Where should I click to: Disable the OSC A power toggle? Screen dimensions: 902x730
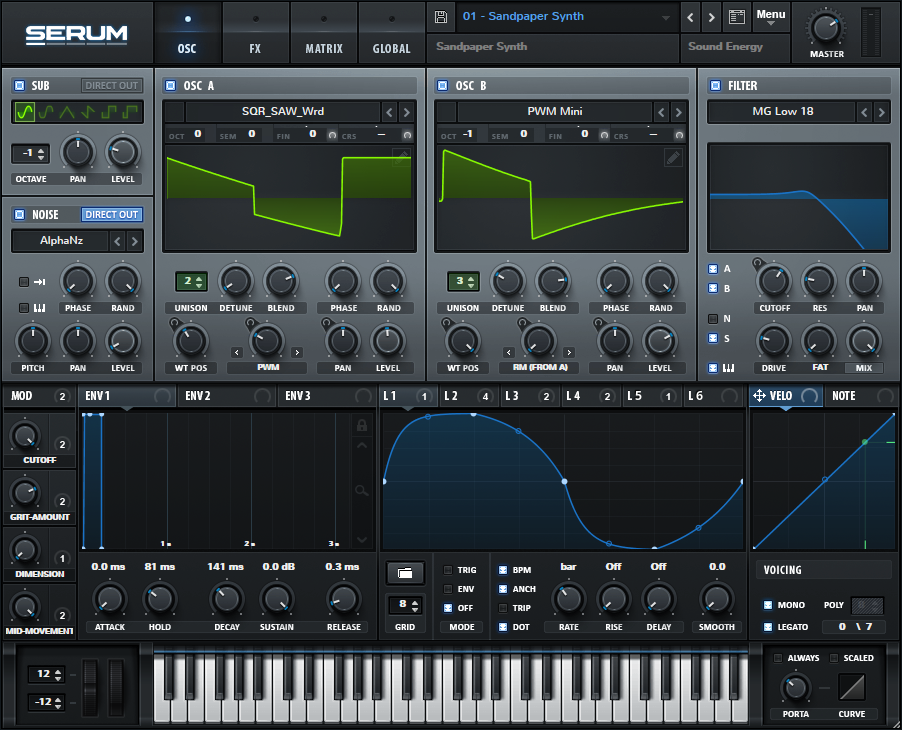pos(170,86)
